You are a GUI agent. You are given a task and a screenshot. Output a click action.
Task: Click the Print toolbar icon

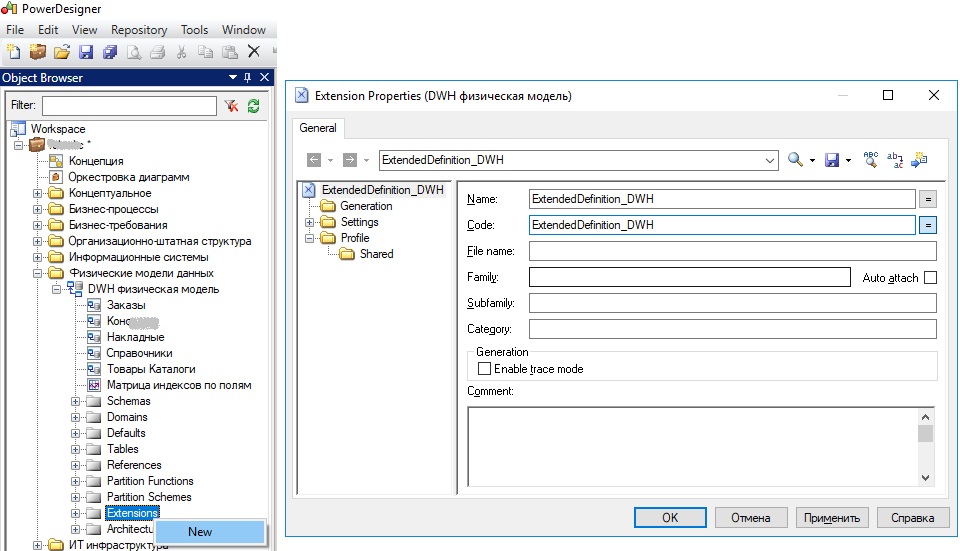click(157, 52)
